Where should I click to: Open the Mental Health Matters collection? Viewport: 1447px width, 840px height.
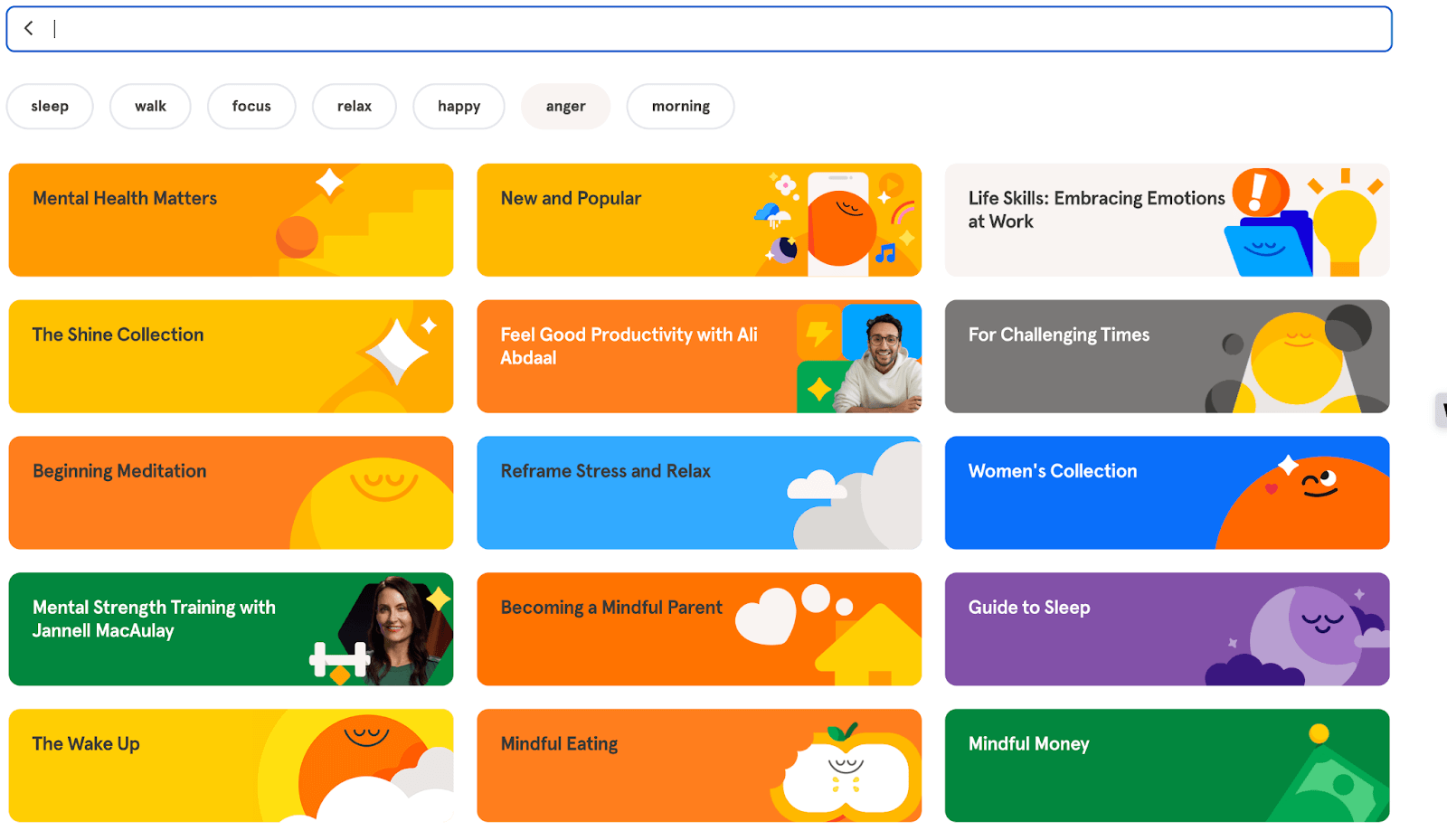231,220
